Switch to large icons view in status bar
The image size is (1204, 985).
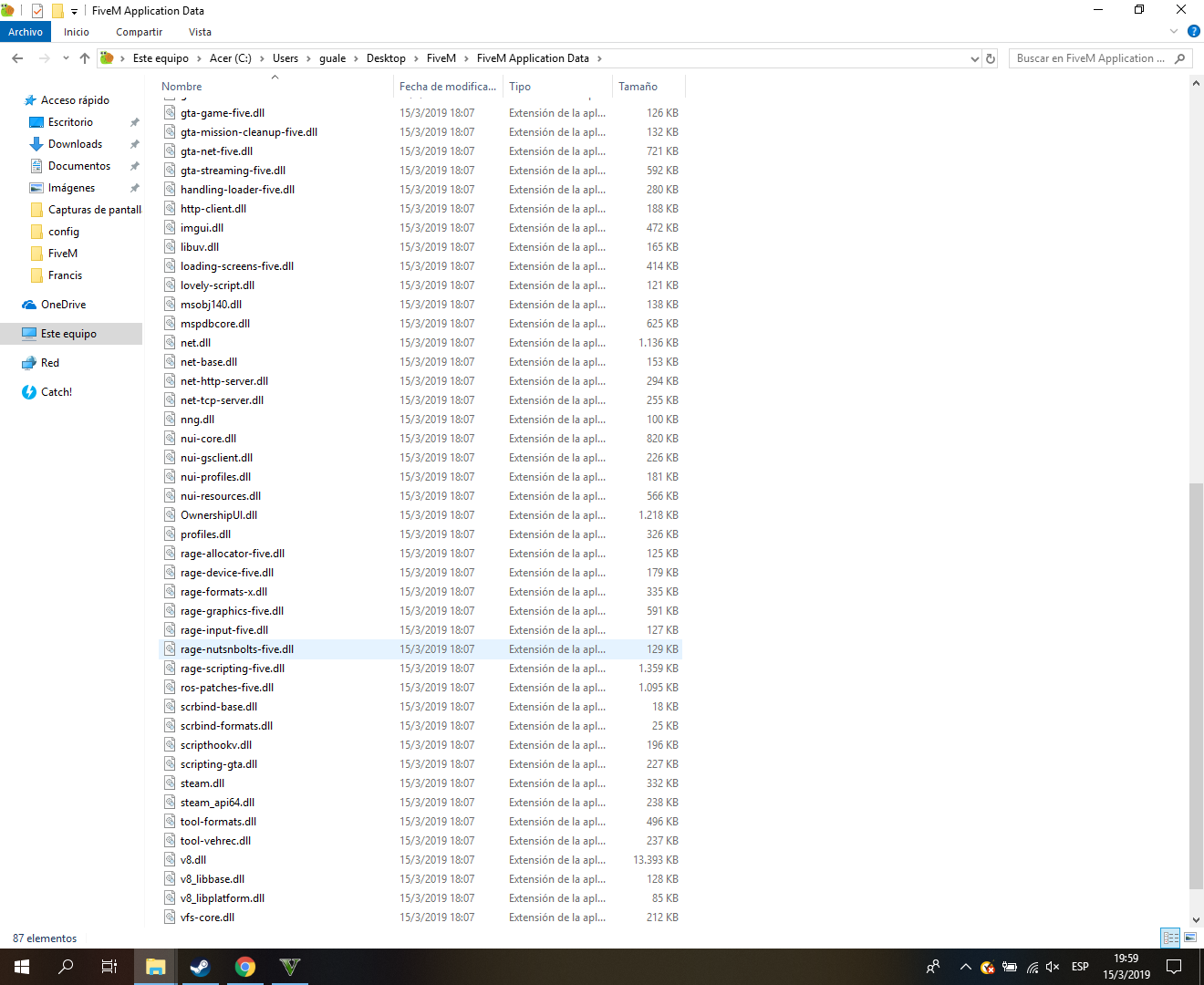tap(1190, 938)
